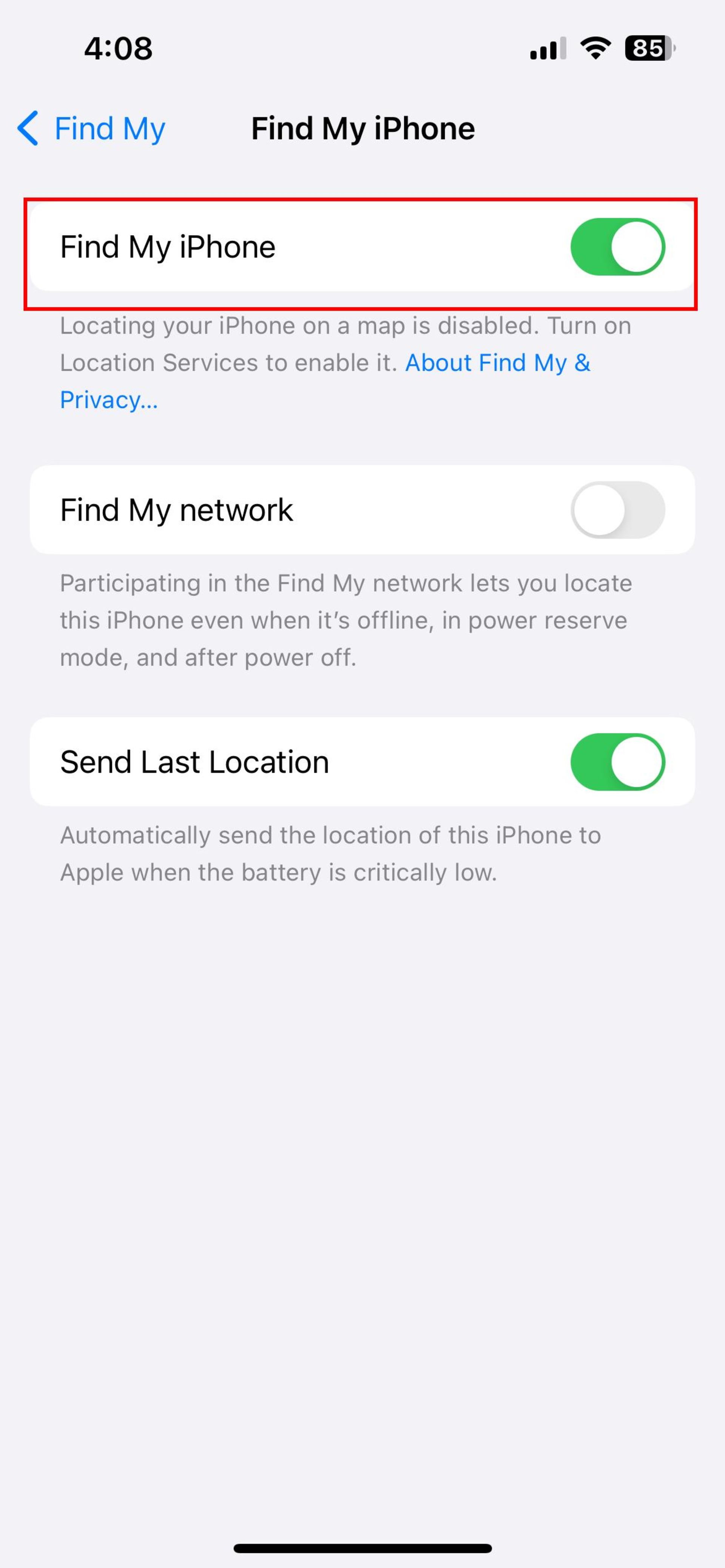The width and height of the screenshot is (725, 1568).
Task: Tap Send Last Location settings row
Action: [362, 761]
